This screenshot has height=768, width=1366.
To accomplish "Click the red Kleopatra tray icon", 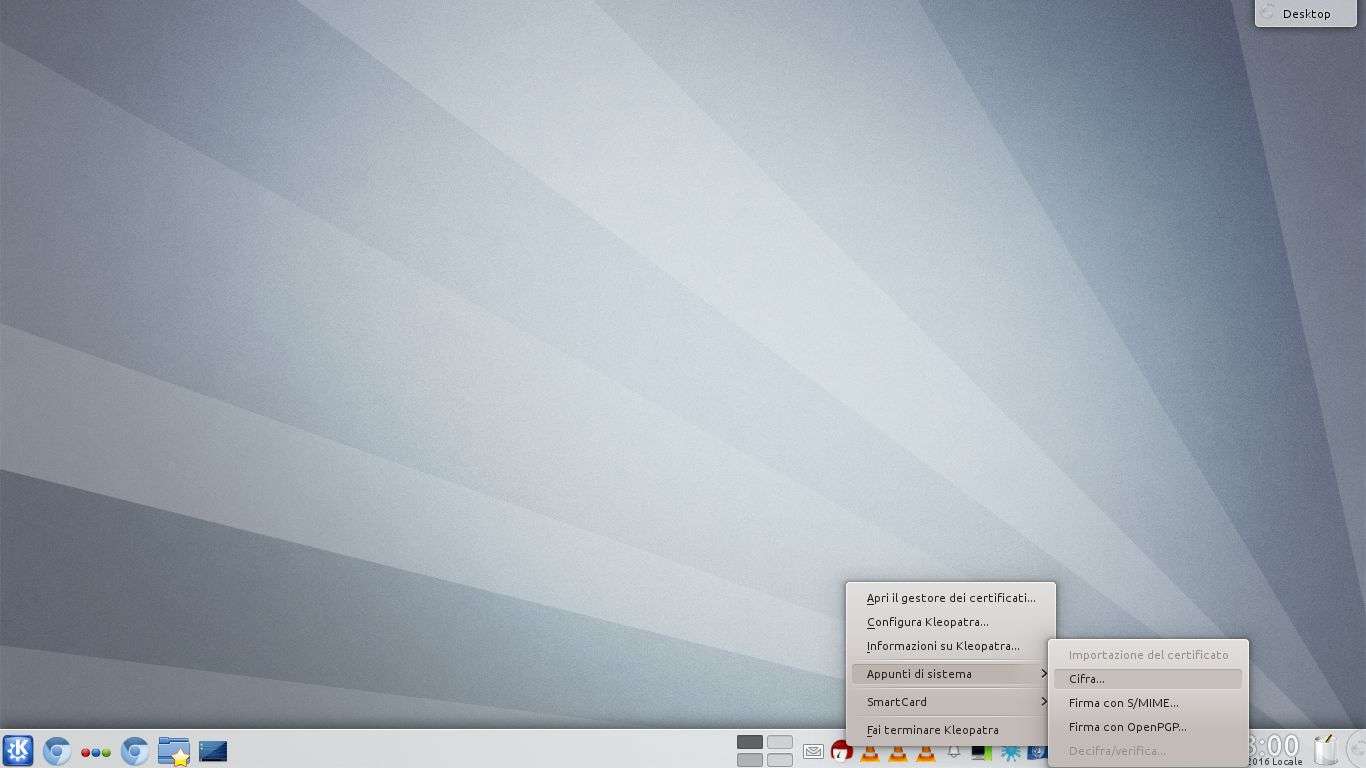I will (841, 751).
